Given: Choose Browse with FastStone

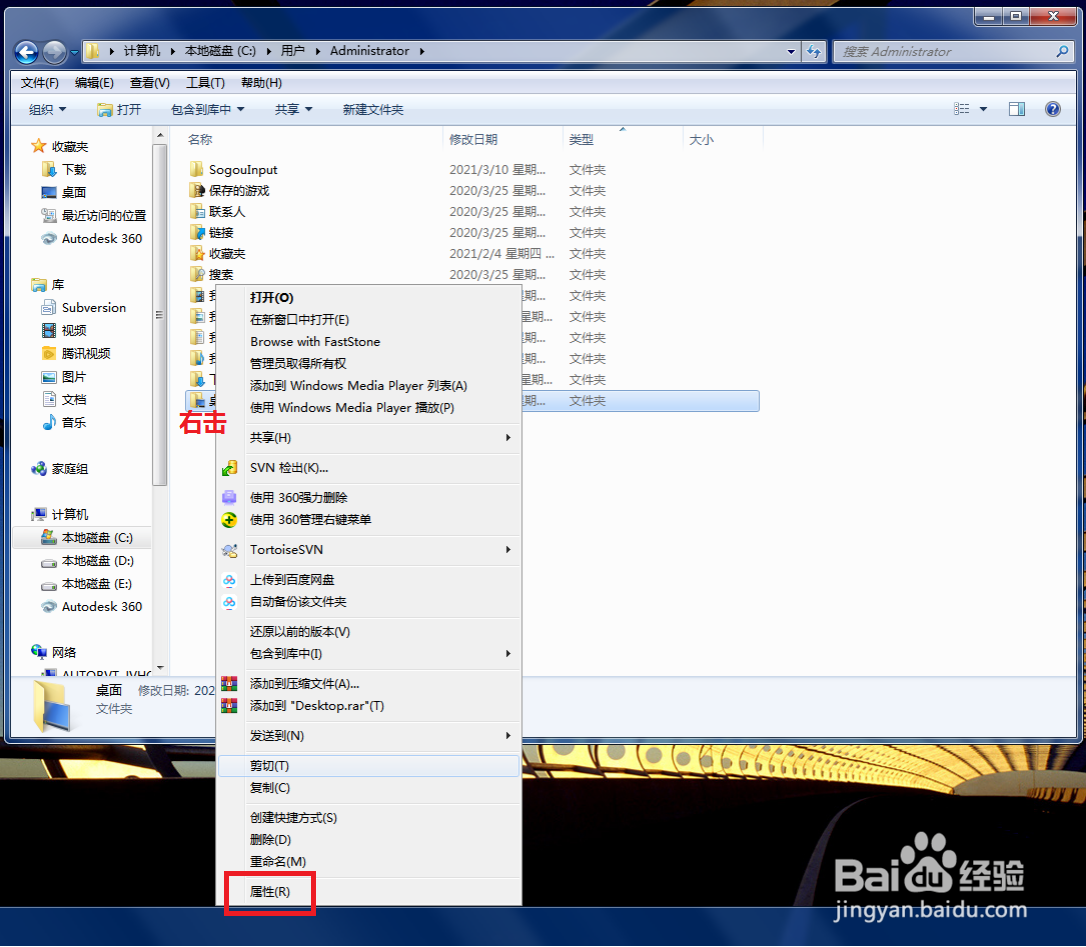Looking at the screenshot, I should 370,342.
